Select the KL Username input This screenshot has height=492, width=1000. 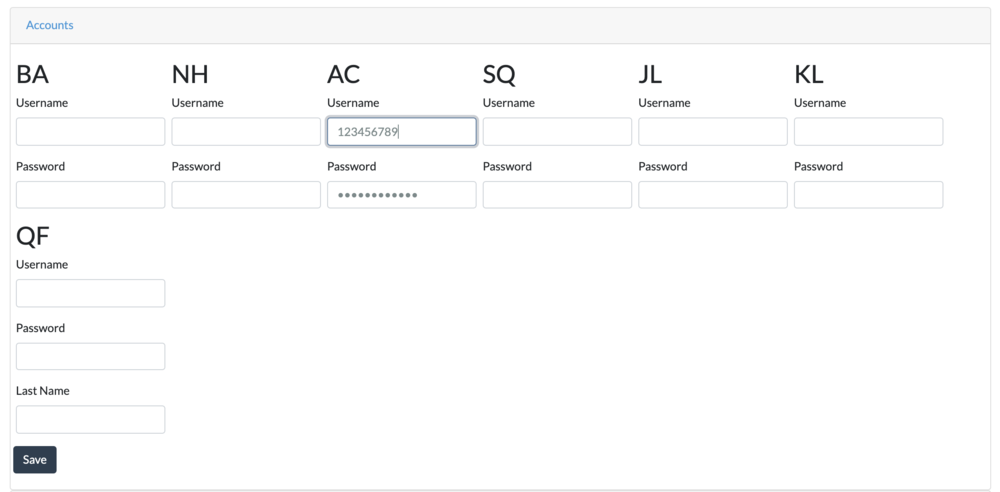tap(868, 132)
